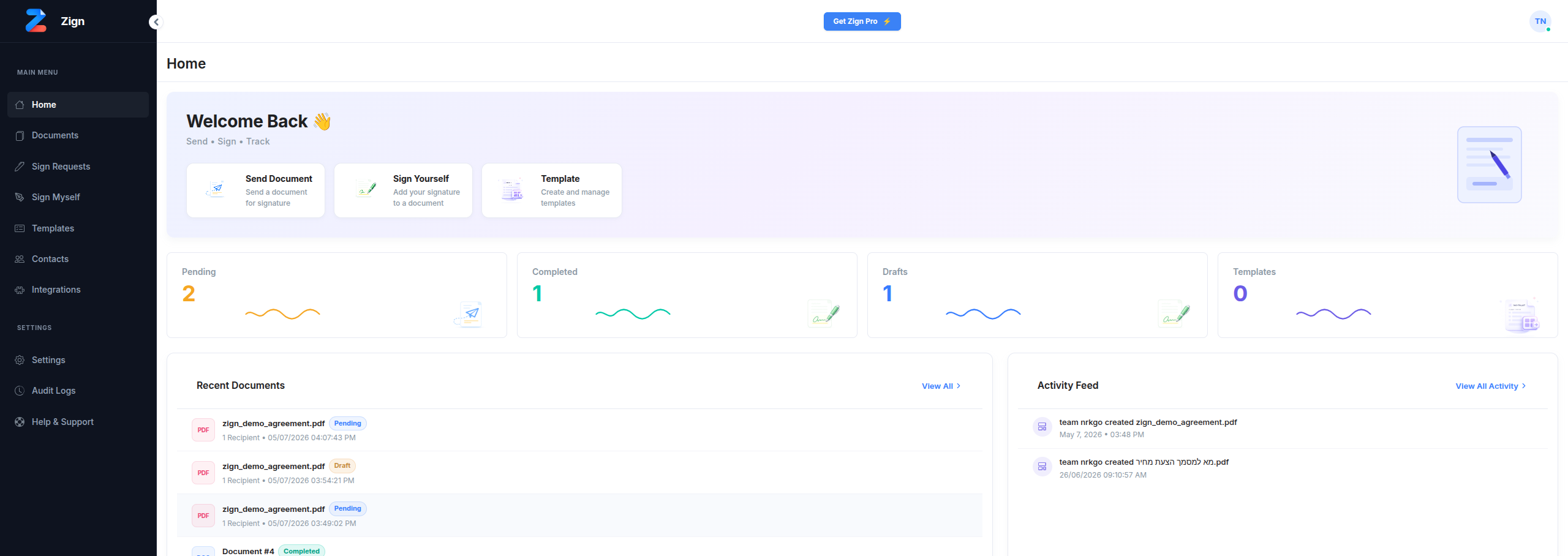Open the Integrations menu item
This screenshot has height=556, width=1568.
[78, 290]
